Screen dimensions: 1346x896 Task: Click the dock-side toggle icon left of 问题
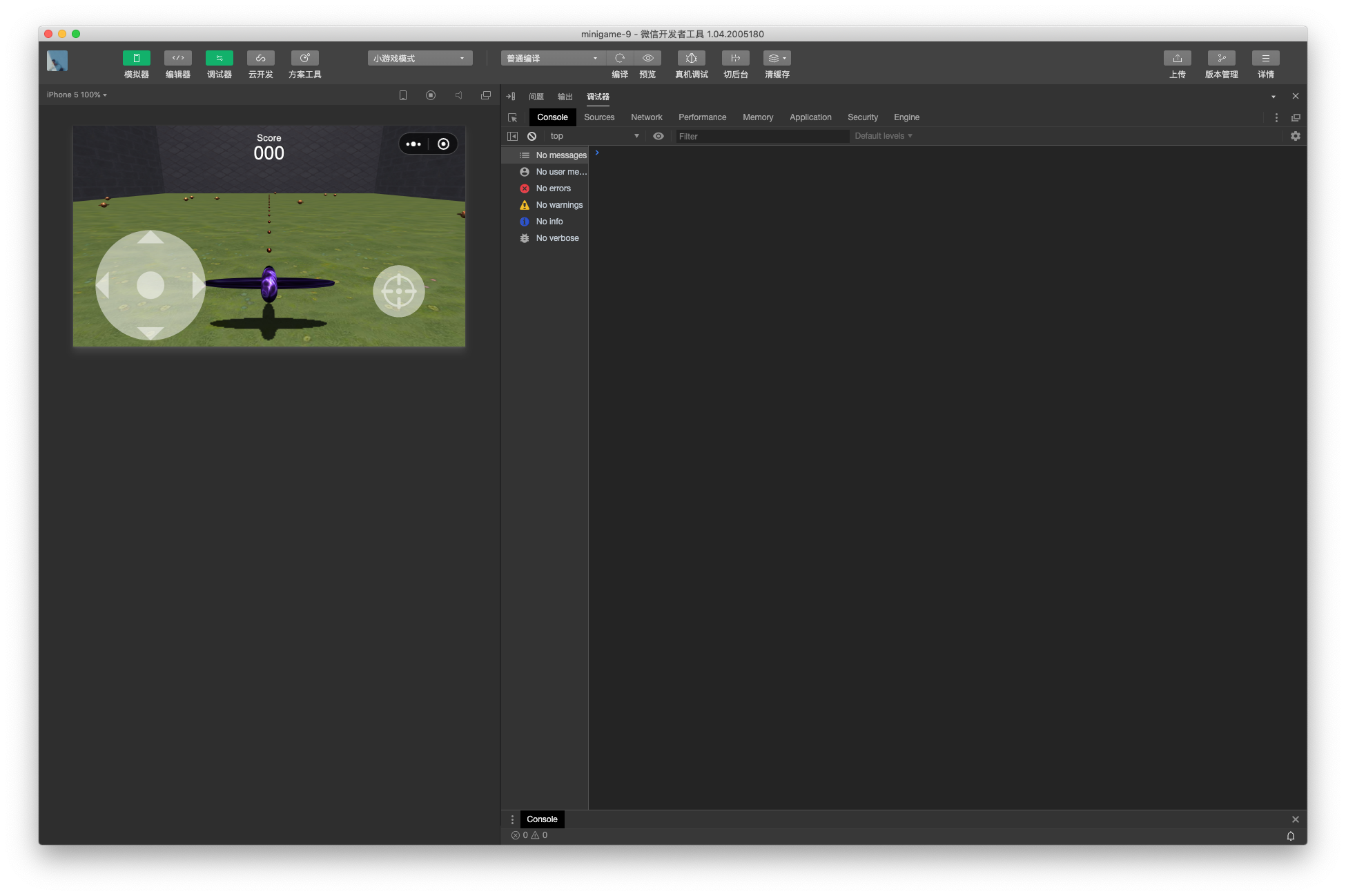pyautogui.click(x=511, y=97)
